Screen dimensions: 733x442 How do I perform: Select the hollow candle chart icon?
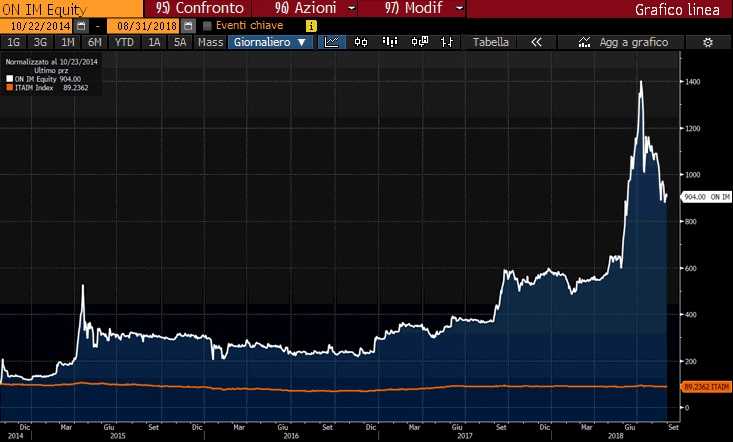point(420,42)
